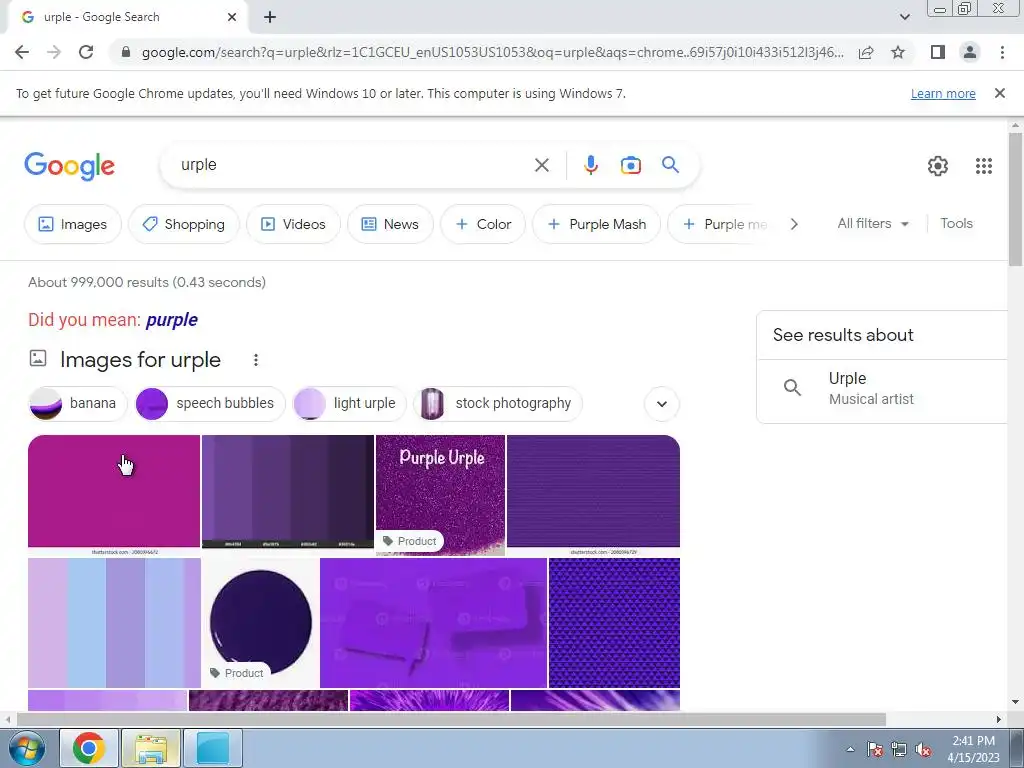The width and height of the screenshot is (1024, 768).
Task: Open the Action Center flag icon
Action: pyautogui.click(x=874, y=749)
